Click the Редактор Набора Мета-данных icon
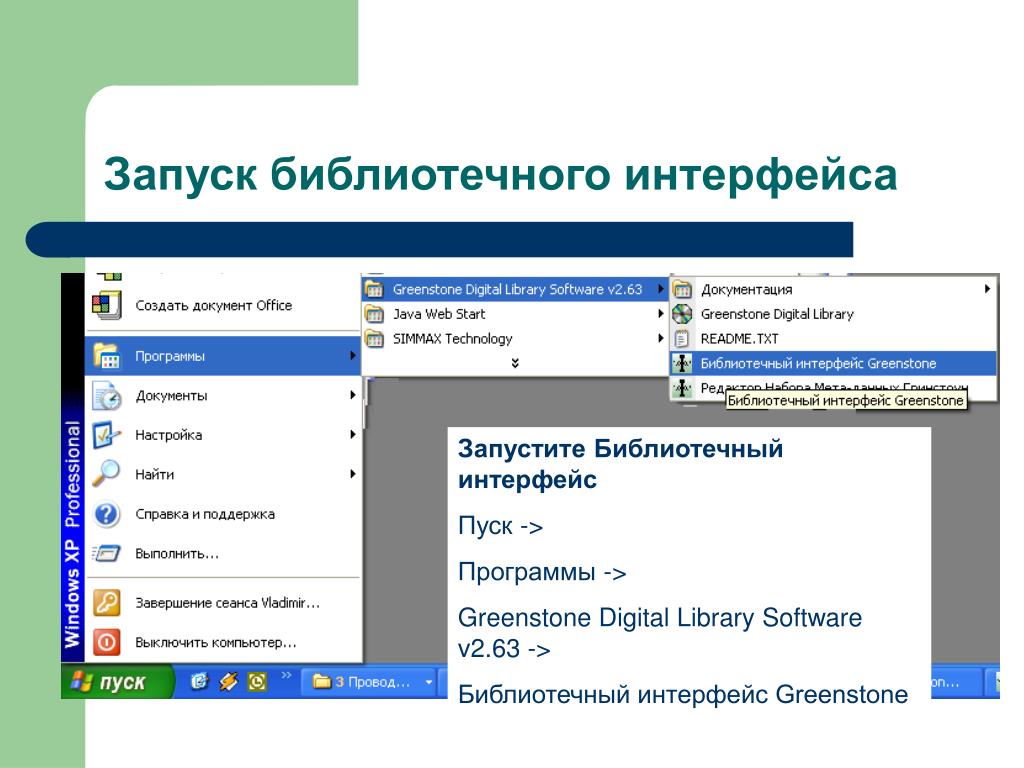Image resolution: width=1024 pixels, height=768 pixels. pos(682,388)
